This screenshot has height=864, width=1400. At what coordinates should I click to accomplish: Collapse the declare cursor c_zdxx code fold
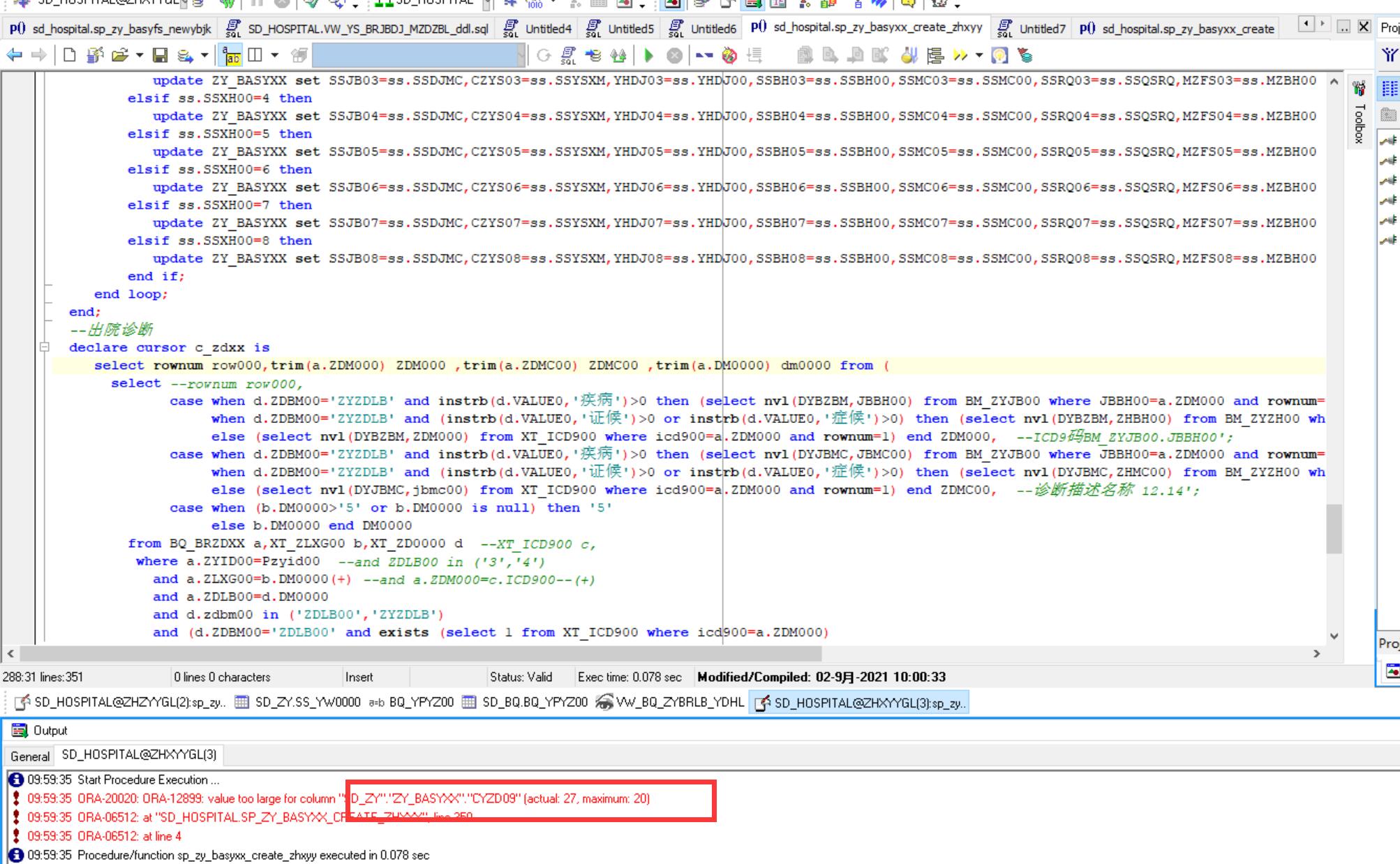coord(45,347)
